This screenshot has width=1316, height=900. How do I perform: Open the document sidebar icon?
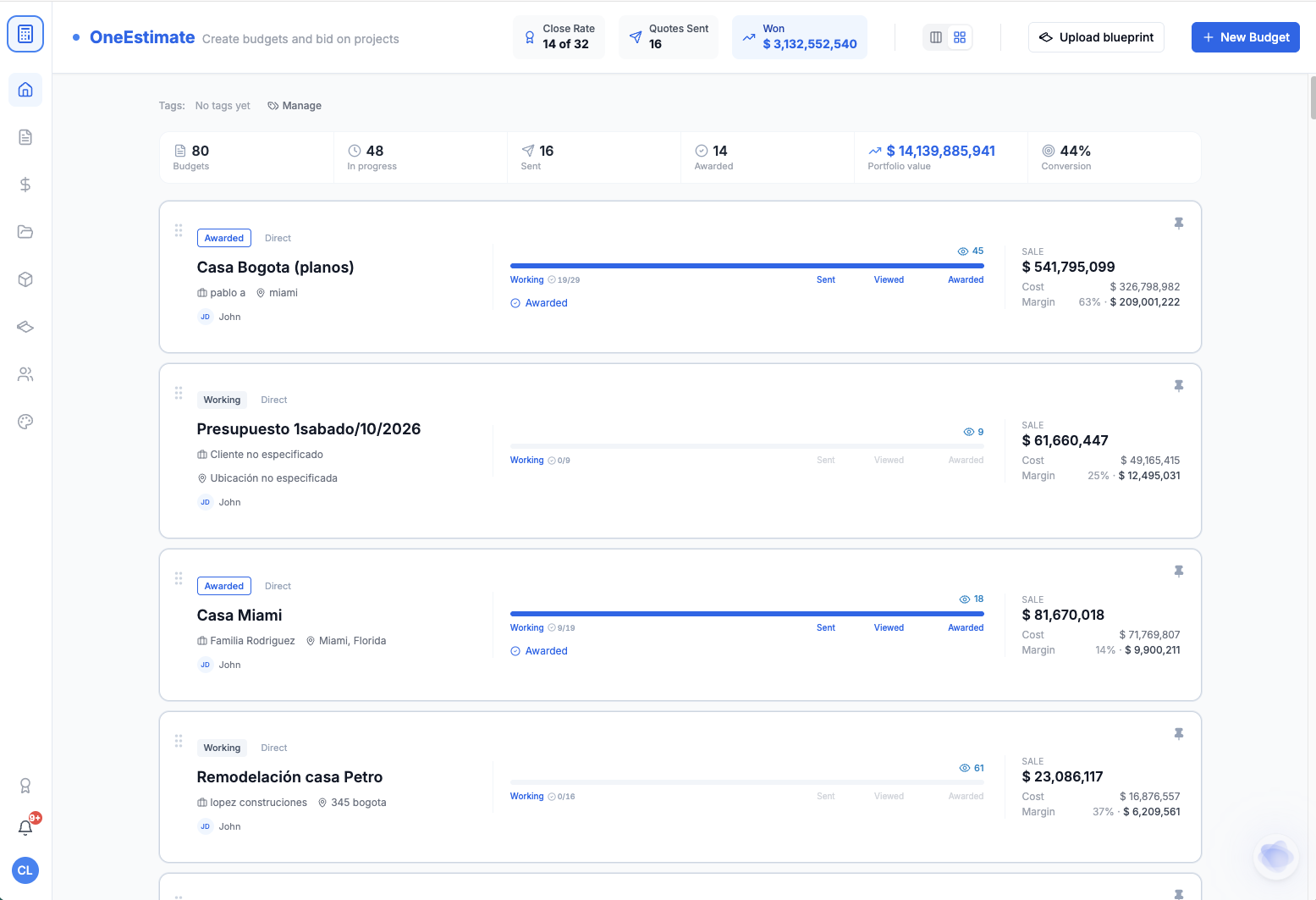pos(25,137)
